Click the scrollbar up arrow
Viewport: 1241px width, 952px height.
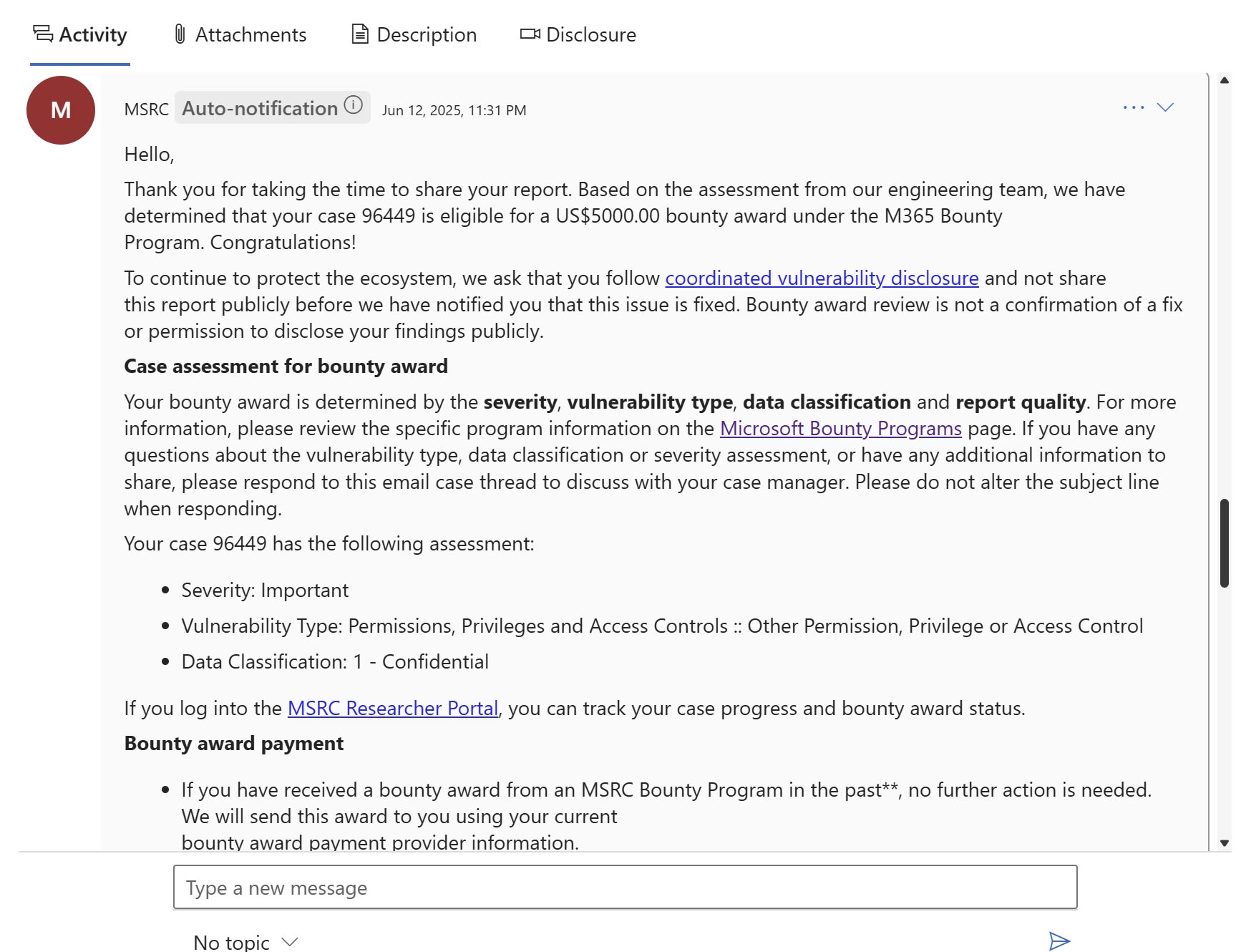click(1225, 80)
